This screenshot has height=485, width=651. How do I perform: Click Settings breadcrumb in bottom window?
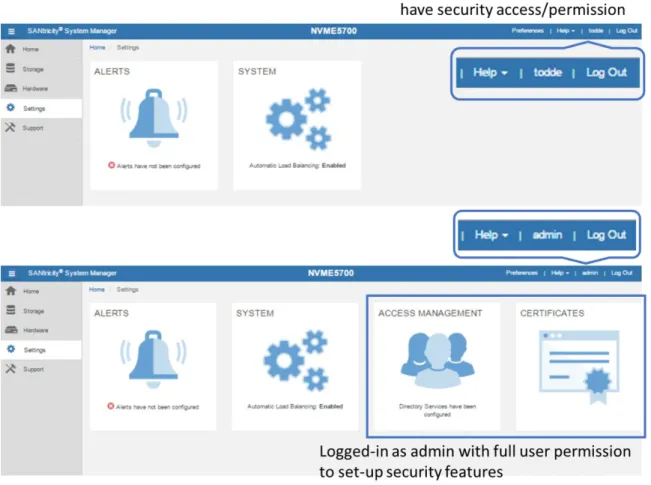(127, 289)
